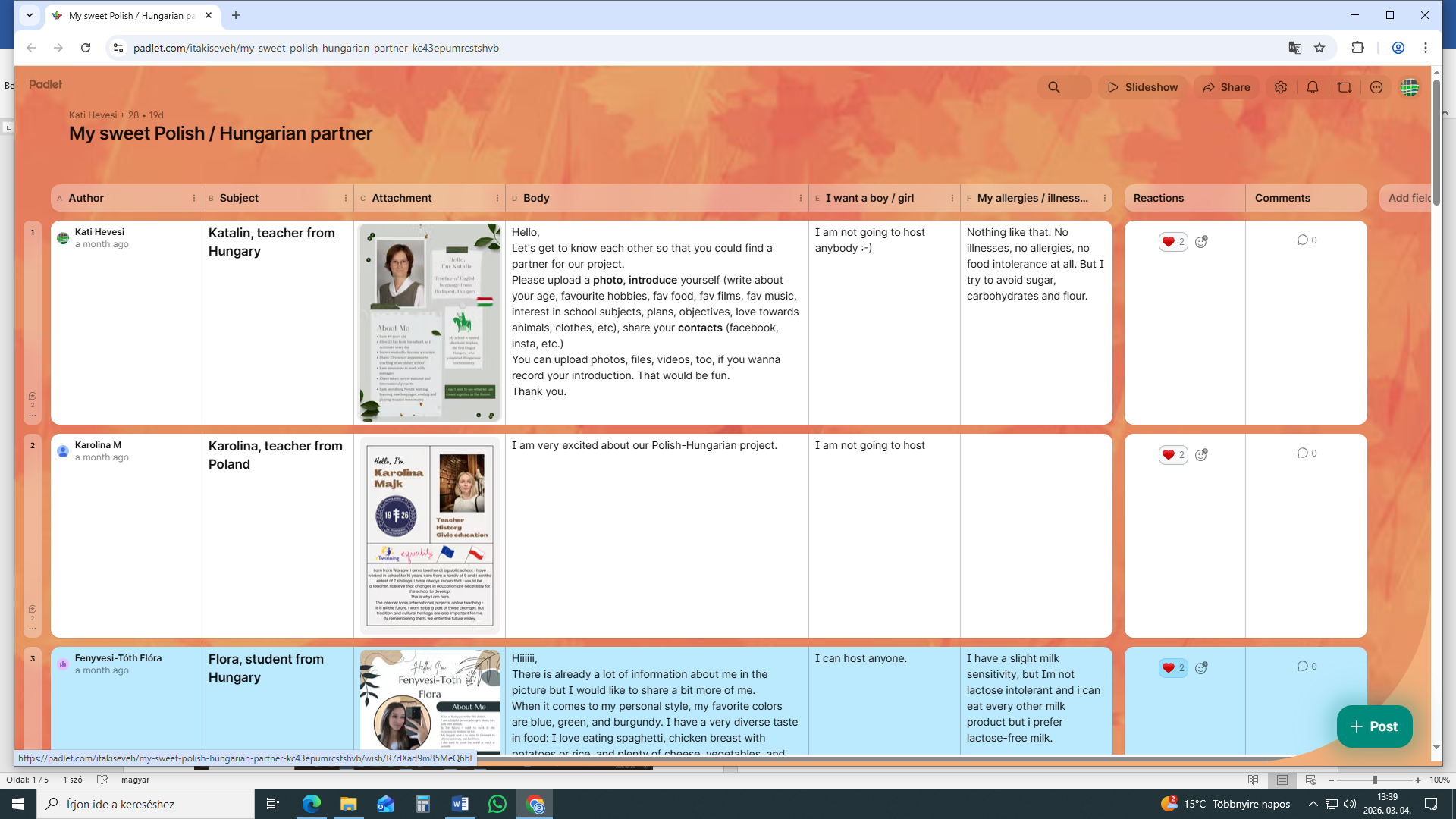This screenshot has height=819, width=1456.
Task: Open WhatsApp from the Windows taskbar
Action: tap(497, 804)
